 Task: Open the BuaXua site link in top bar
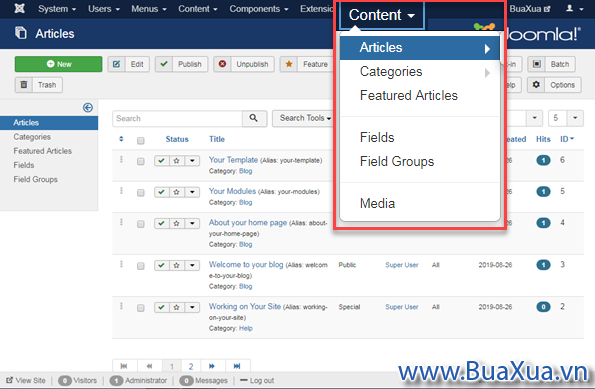[530, 9]
